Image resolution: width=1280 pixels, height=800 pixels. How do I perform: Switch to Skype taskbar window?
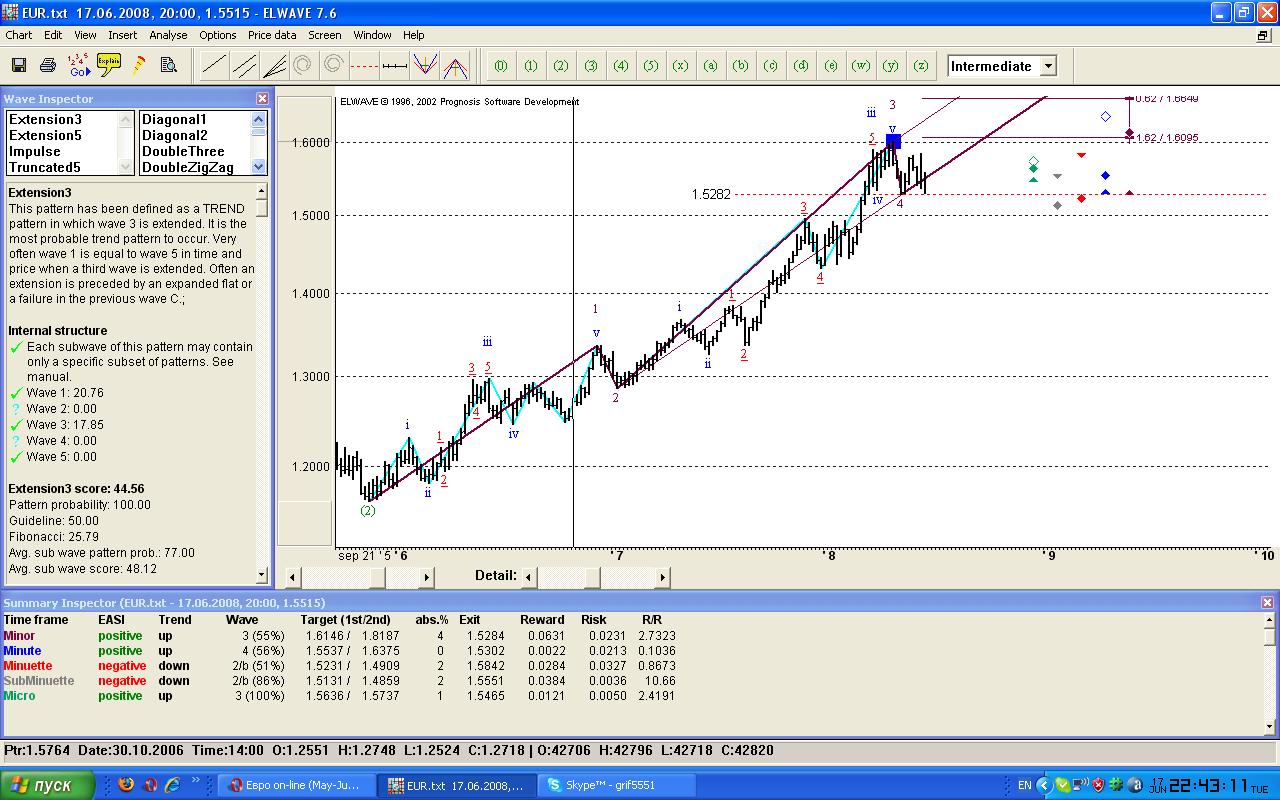pos(616,785)
